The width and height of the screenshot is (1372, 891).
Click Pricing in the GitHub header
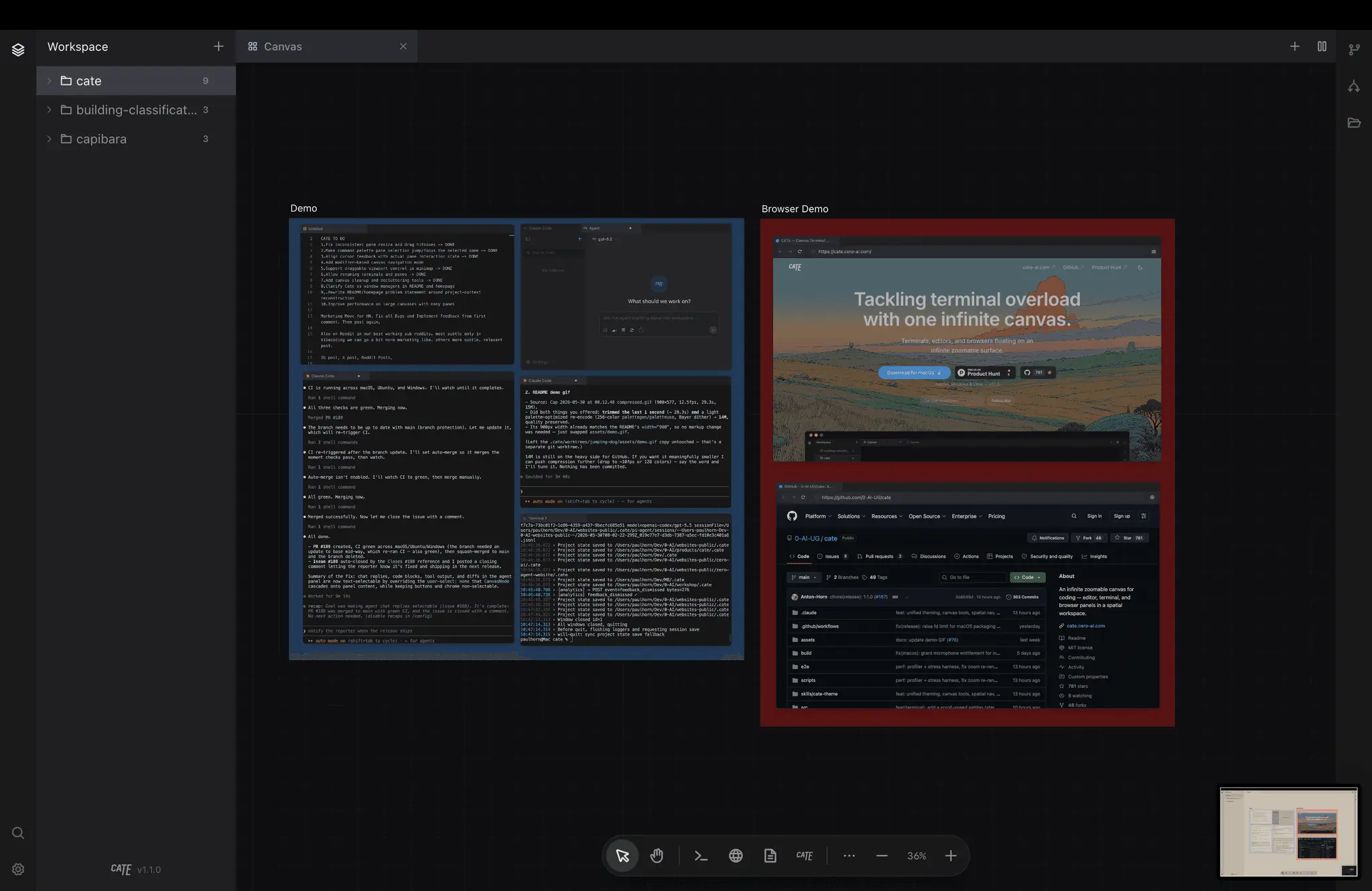pos(996,516)
